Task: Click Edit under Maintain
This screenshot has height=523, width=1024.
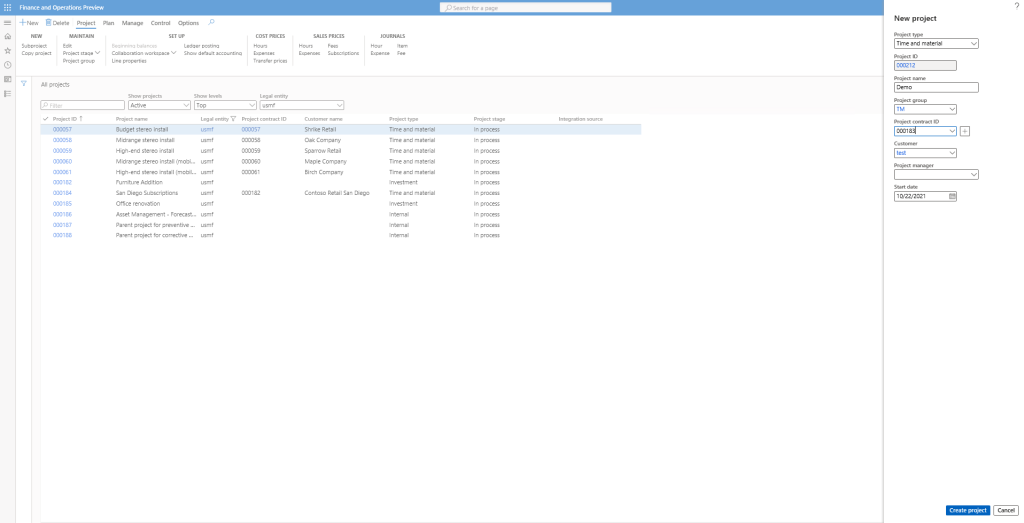Action: click(67, 46)
